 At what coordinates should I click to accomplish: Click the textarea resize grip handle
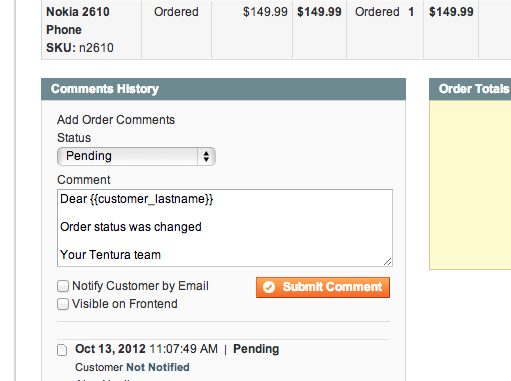tap(387, 262)
